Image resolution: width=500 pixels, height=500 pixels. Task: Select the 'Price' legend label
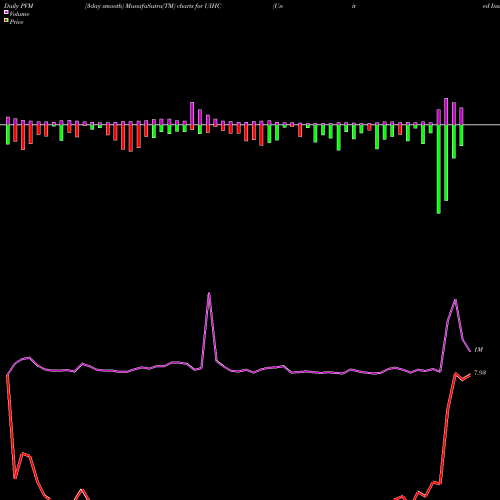[16, 22]
